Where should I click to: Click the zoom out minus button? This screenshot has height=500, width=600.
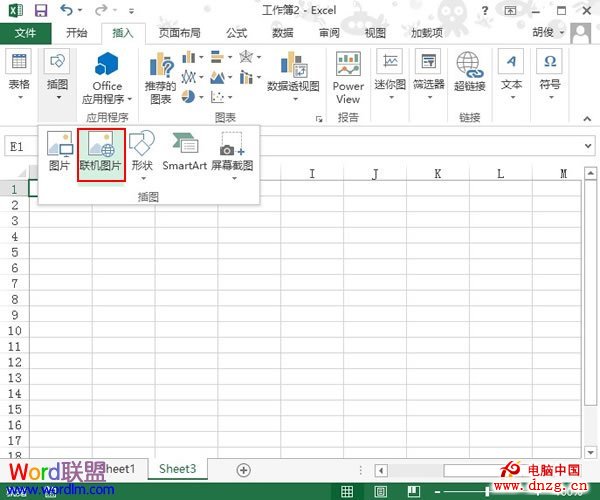437,492
